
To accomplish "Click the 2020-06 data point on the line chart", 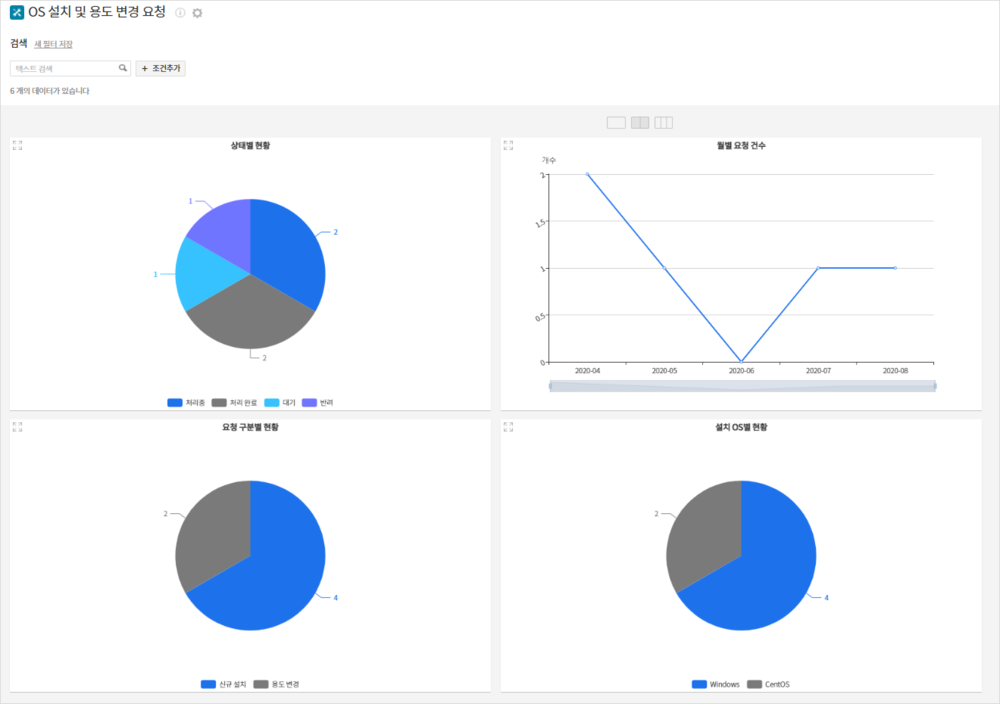I will (741, 362).
